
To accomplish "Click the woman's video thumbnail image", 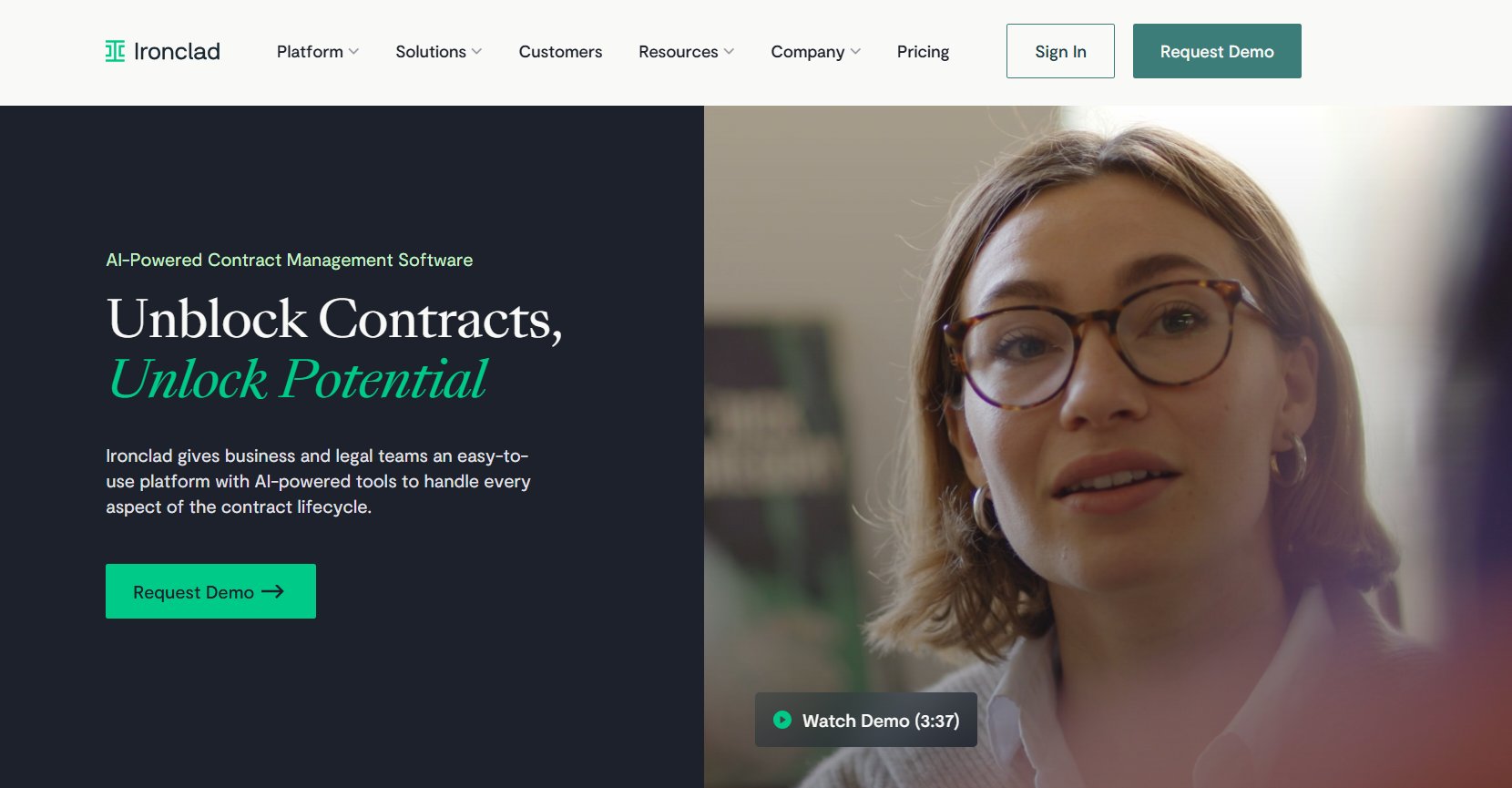I will pos(1108,446).
